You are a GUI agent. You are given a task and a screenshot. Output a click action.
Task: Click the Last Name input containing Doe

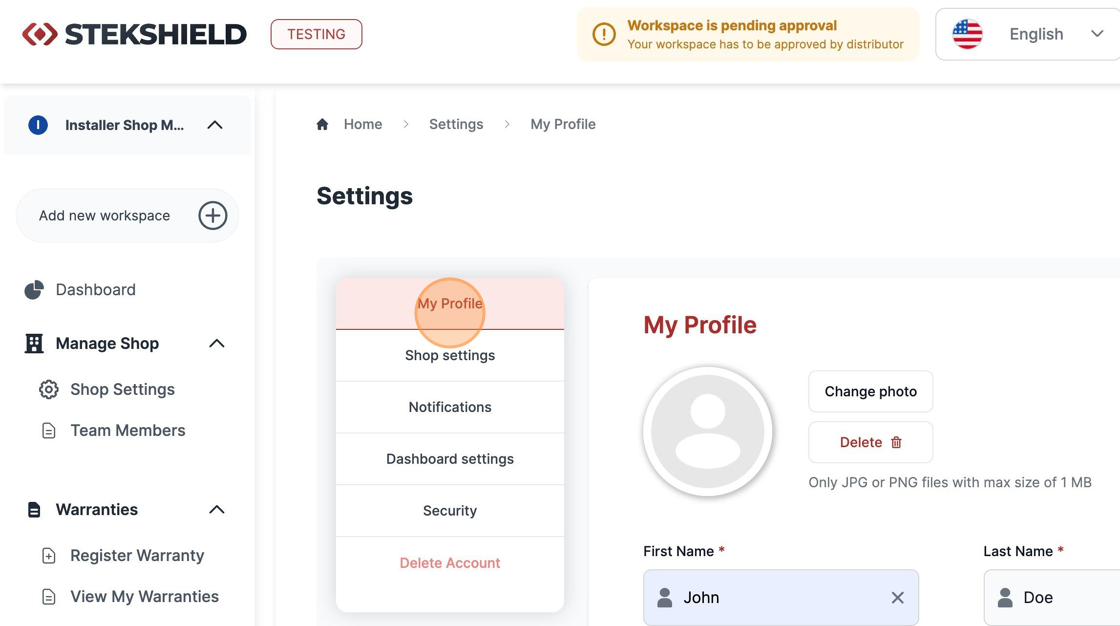(x=1051, y=597)
